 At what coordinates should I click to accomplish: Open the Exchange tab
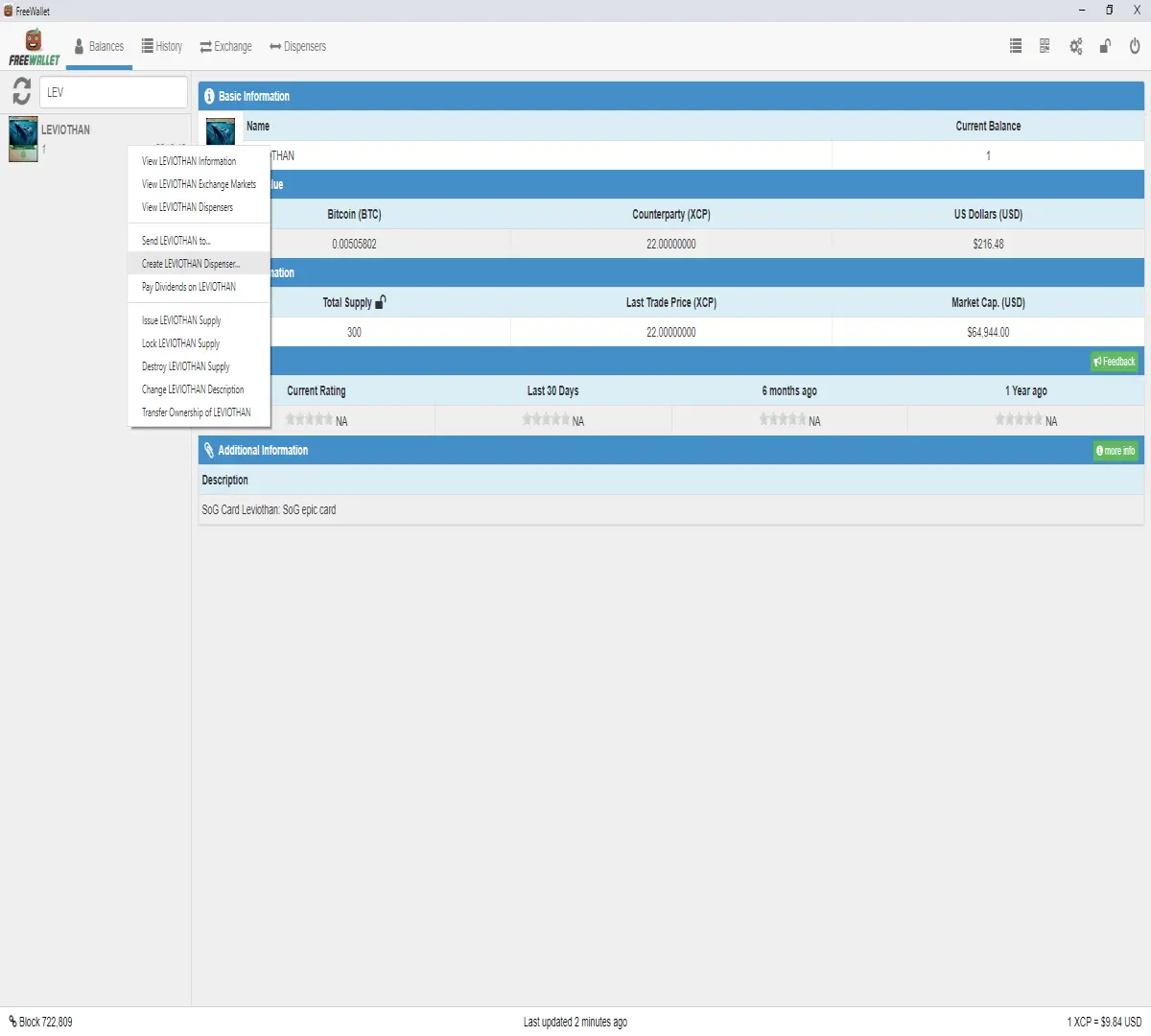coord(225,46)
